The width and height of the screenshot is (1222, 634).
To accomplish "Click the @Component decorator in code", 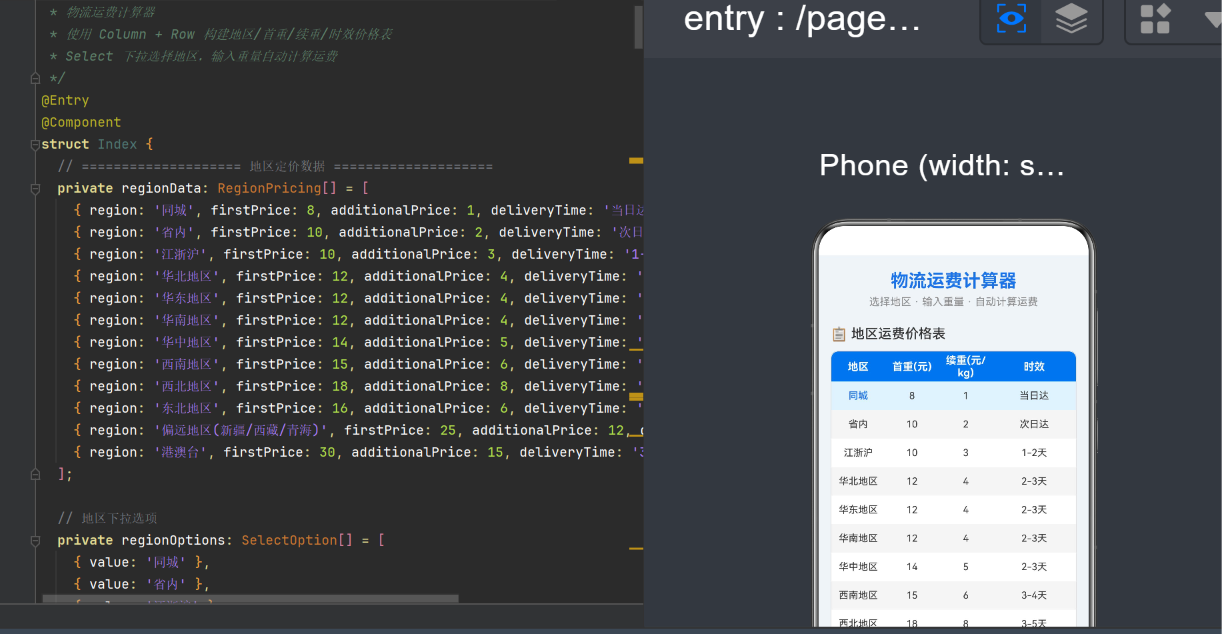I will (81, 123).
